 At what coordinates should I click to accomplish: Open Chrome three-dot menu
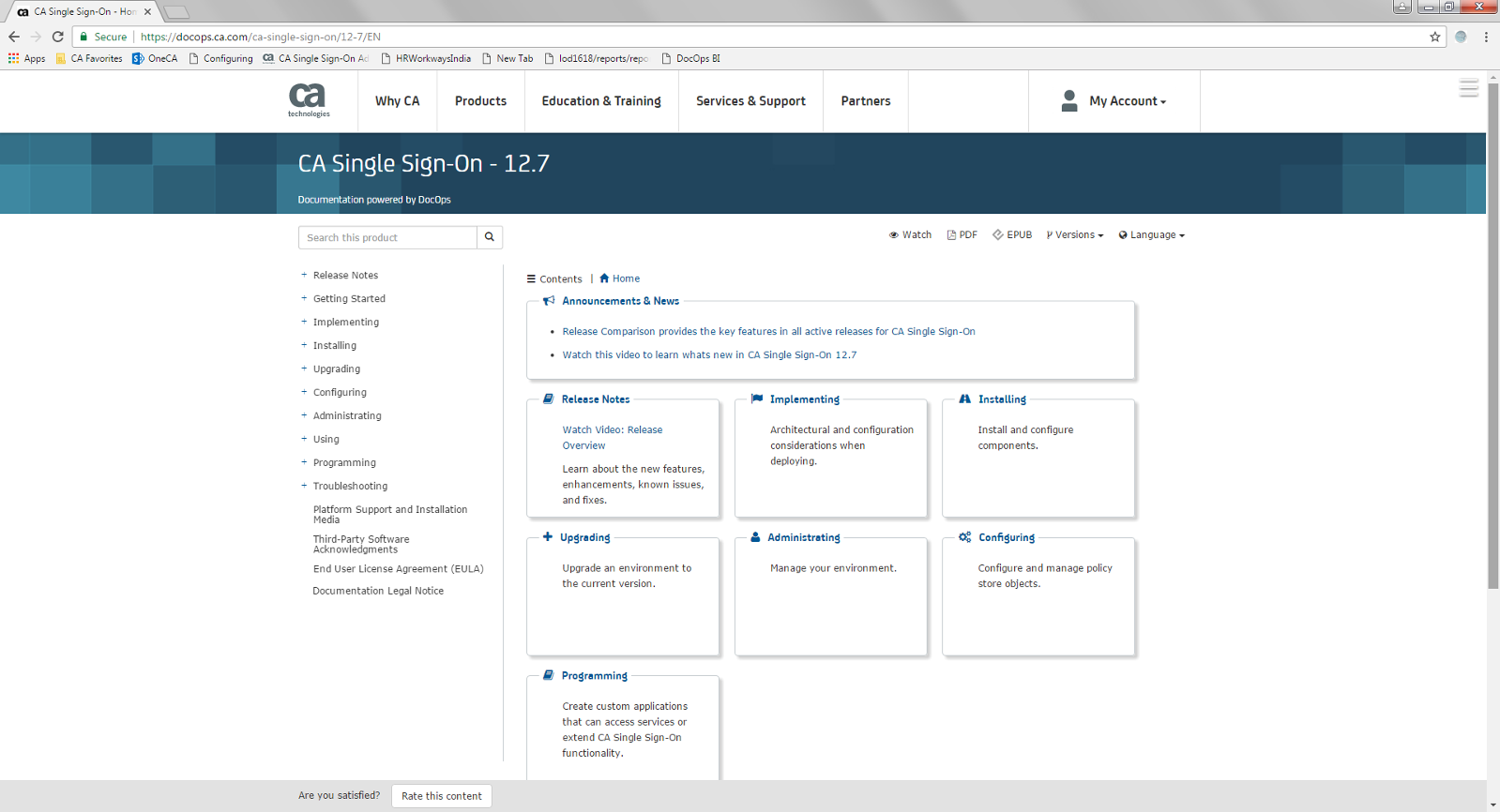pos(1486,37)
